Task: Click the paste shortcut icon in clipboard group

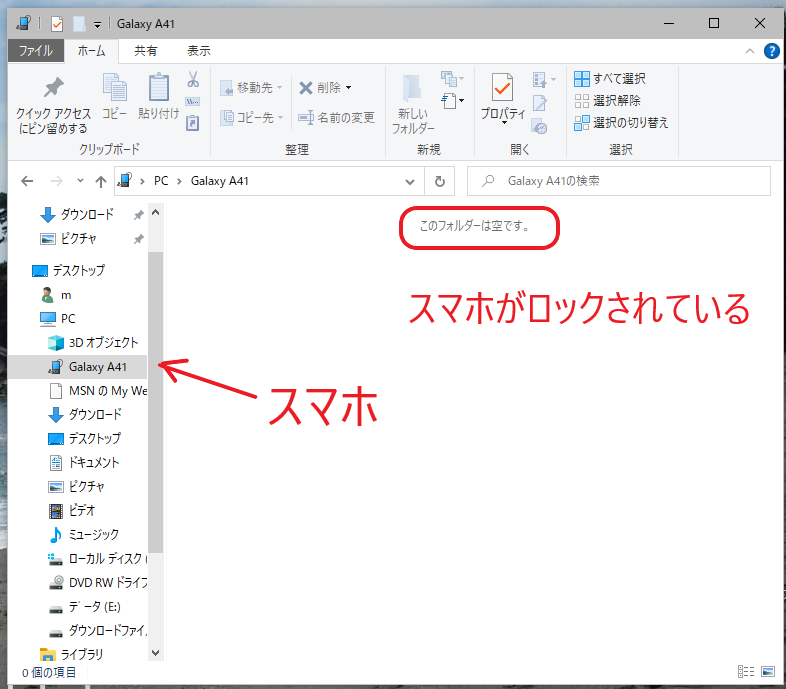Action: tap(193, 123)
